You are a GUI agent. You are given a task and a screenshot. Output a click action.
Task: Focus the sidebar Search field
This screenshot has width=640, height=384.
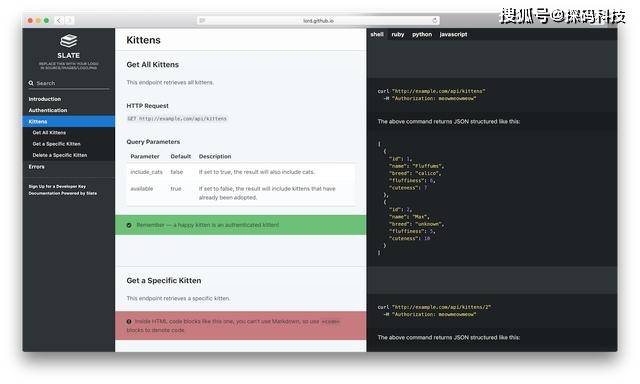pos(69,83)
